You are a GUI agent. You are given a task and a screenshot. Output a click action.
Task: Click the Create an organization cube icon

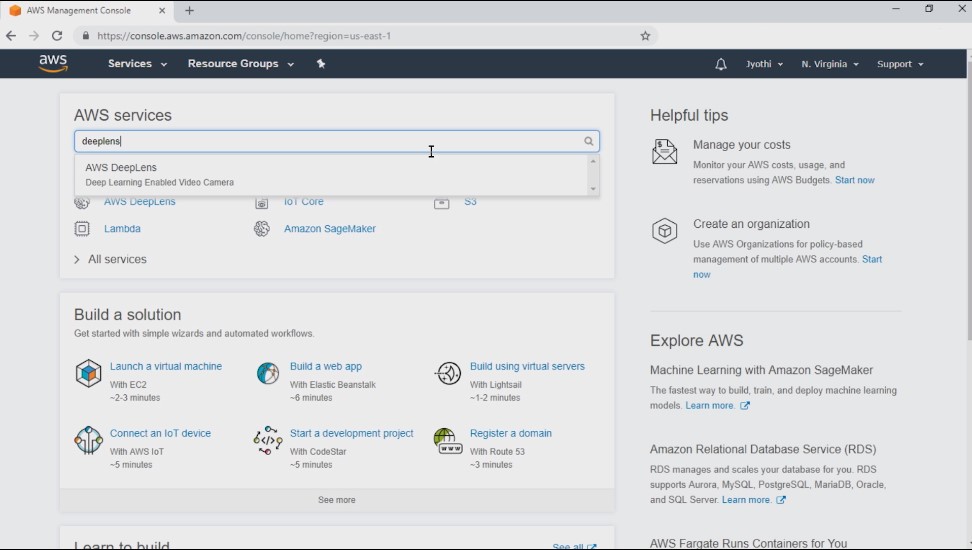click(665, 231)
